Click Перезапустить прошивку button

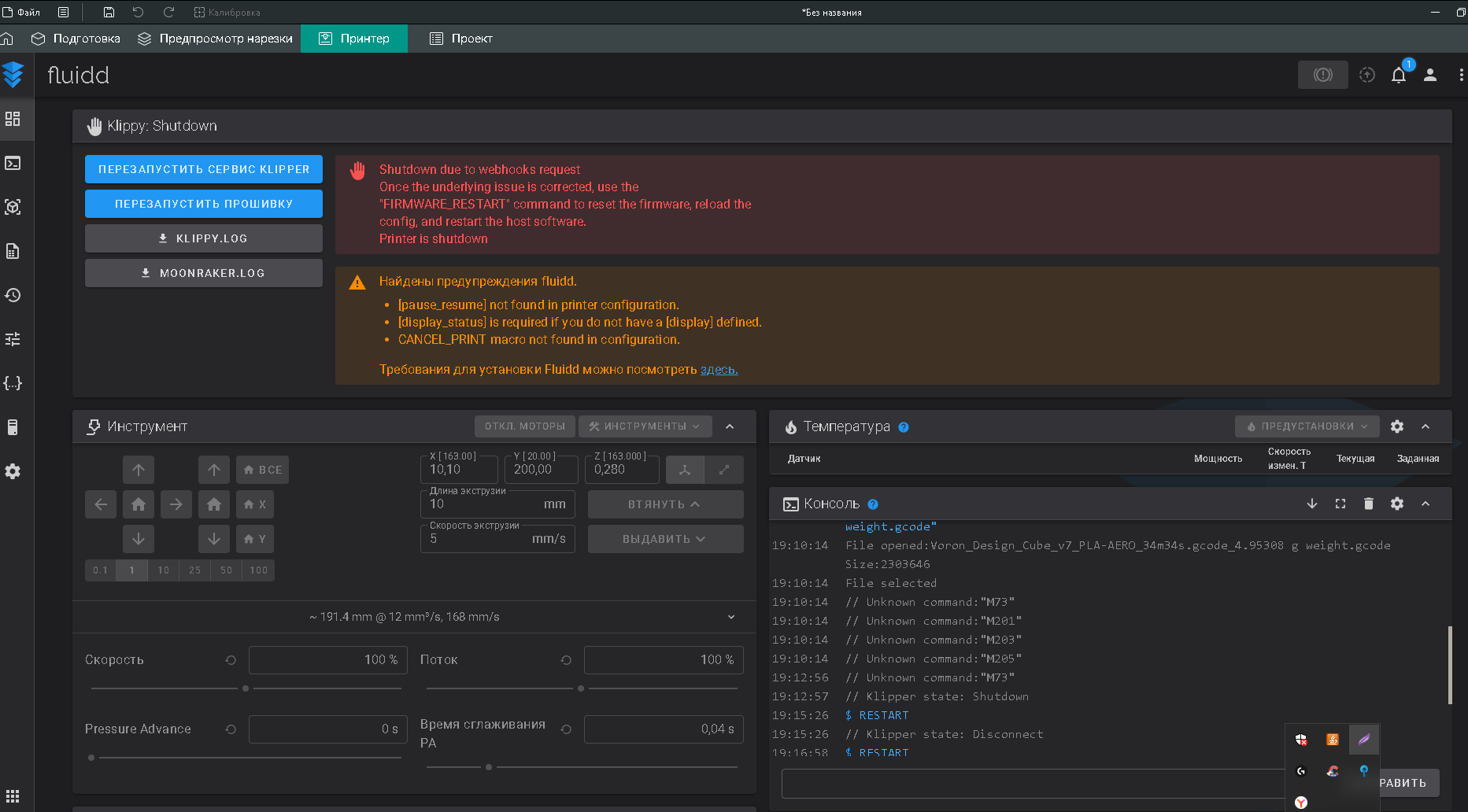pos(204,204)
